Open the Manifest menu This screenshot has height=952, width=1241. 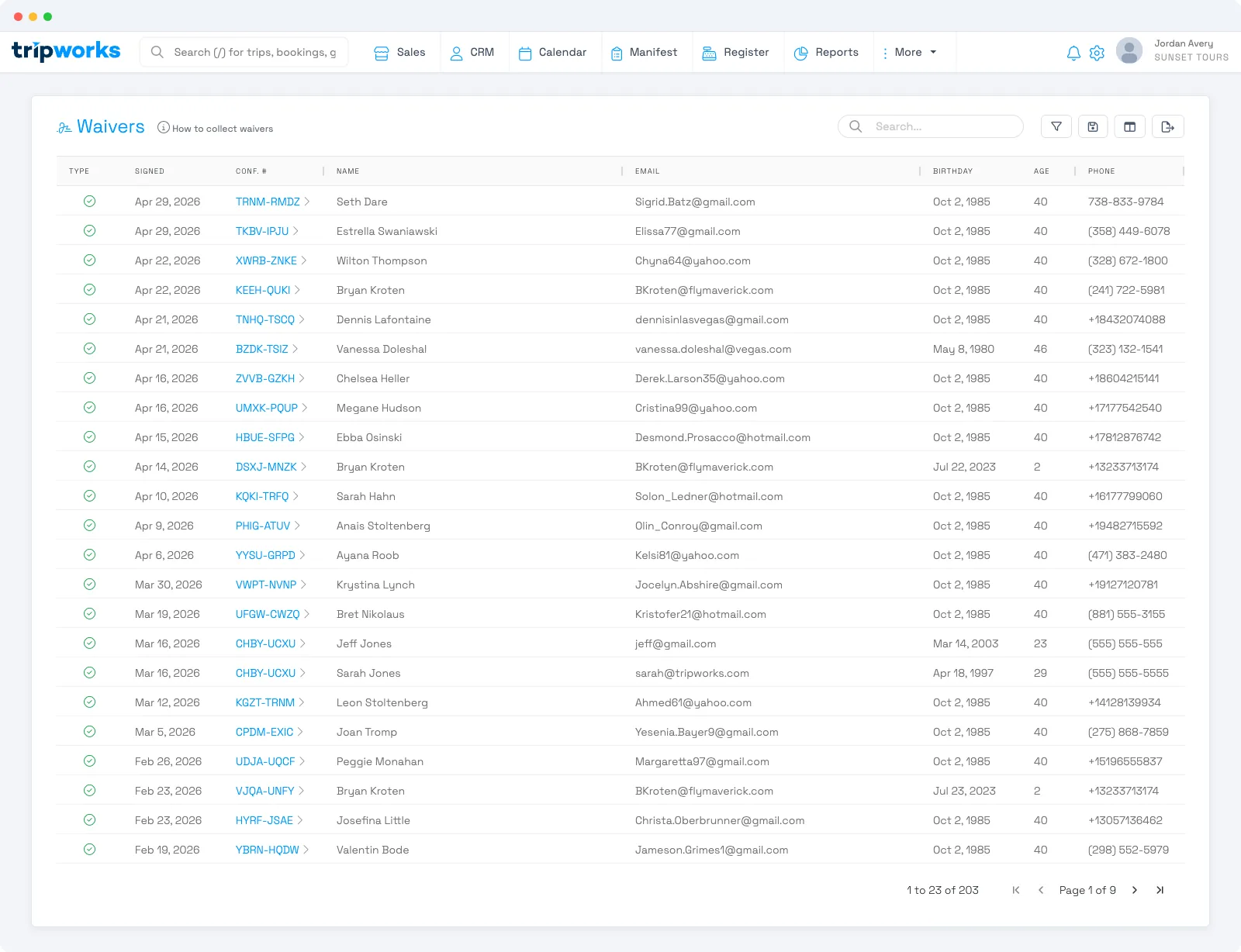click(x=644, y=52)
